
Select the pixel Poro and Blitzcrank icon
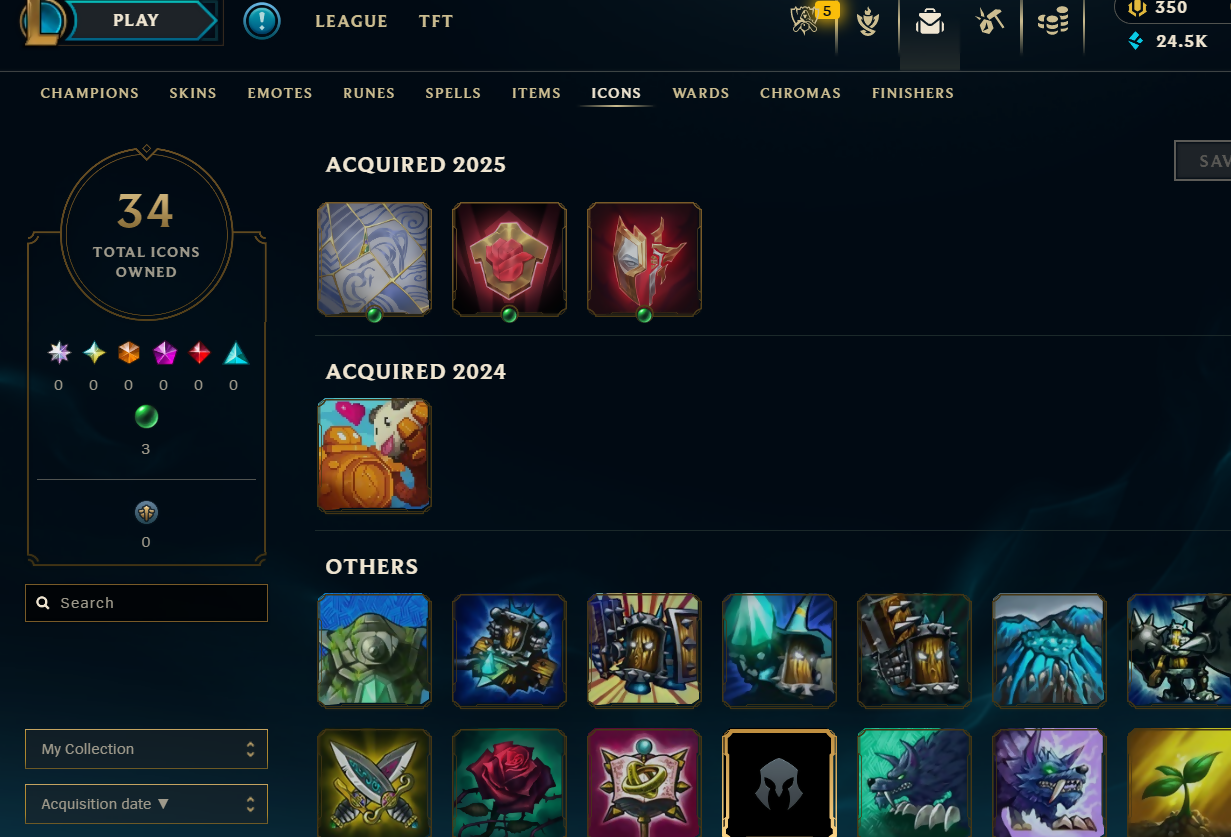pyautogui.click(x=374, y=455)
